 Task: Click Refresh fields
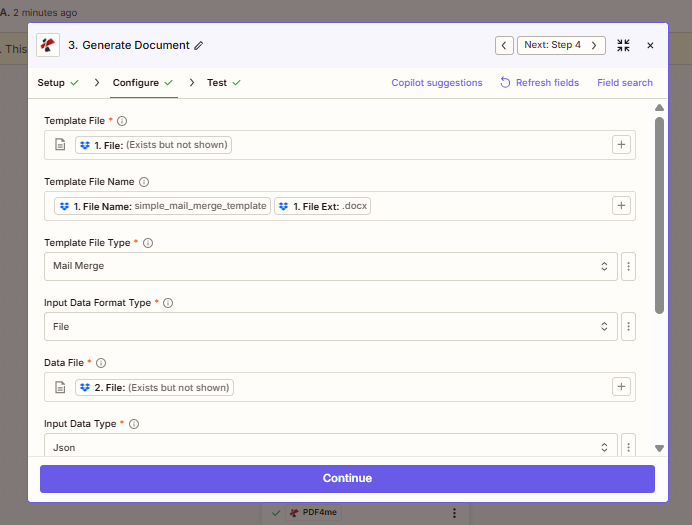point(539,83)
